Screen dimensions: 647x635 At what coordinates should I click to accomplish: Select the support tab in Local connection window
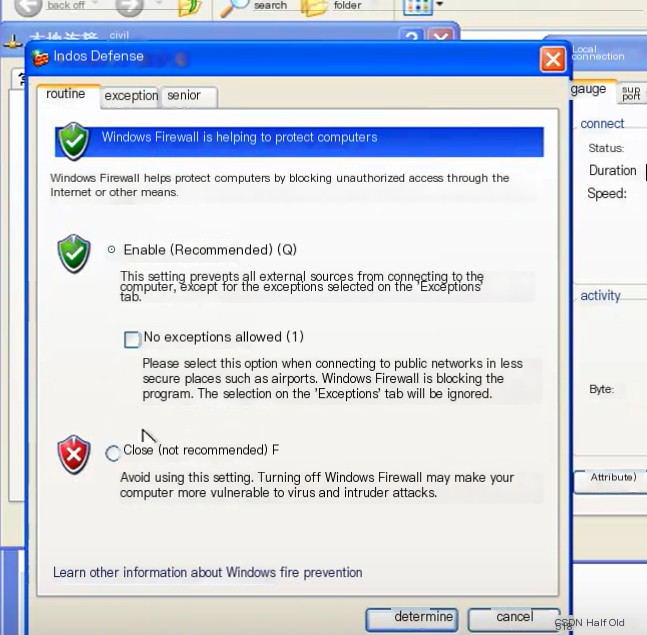coord(631,93)
